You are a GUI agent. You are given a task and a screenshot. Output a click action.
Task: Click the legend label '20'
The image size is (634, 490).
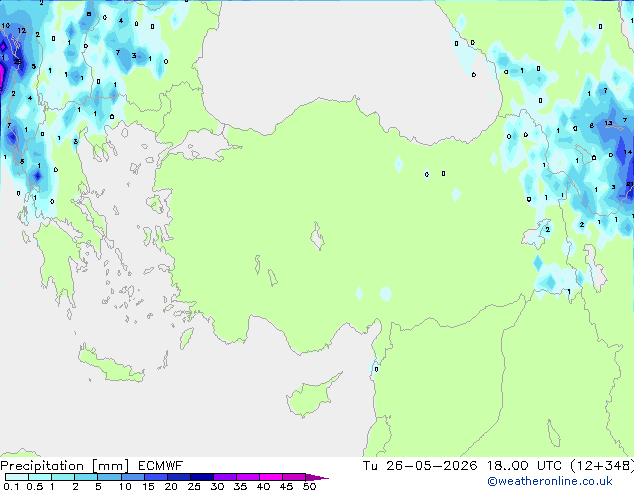point(171,486)
